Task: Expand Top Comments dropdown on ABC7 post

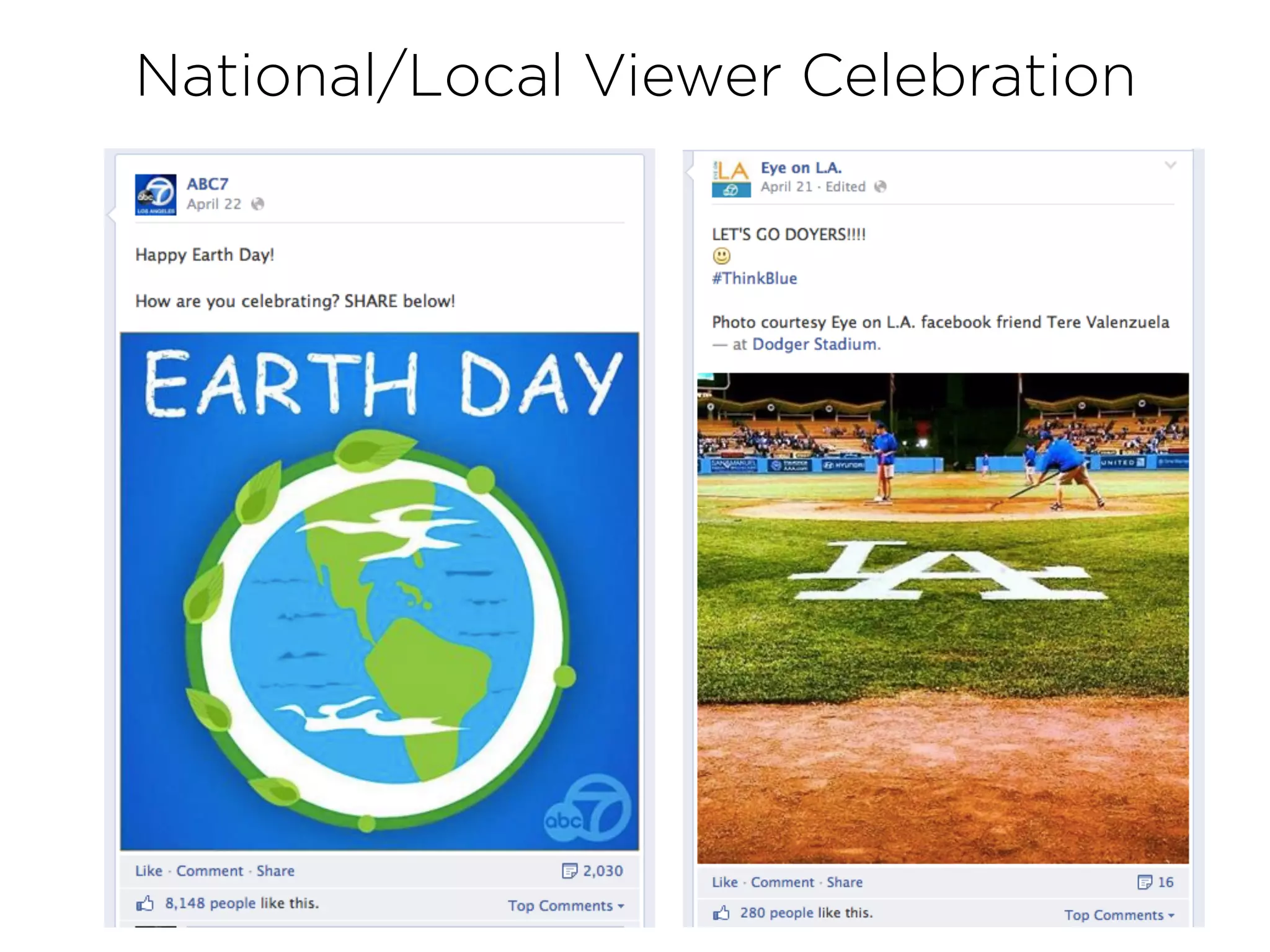Action: click(x=566, y=906)
